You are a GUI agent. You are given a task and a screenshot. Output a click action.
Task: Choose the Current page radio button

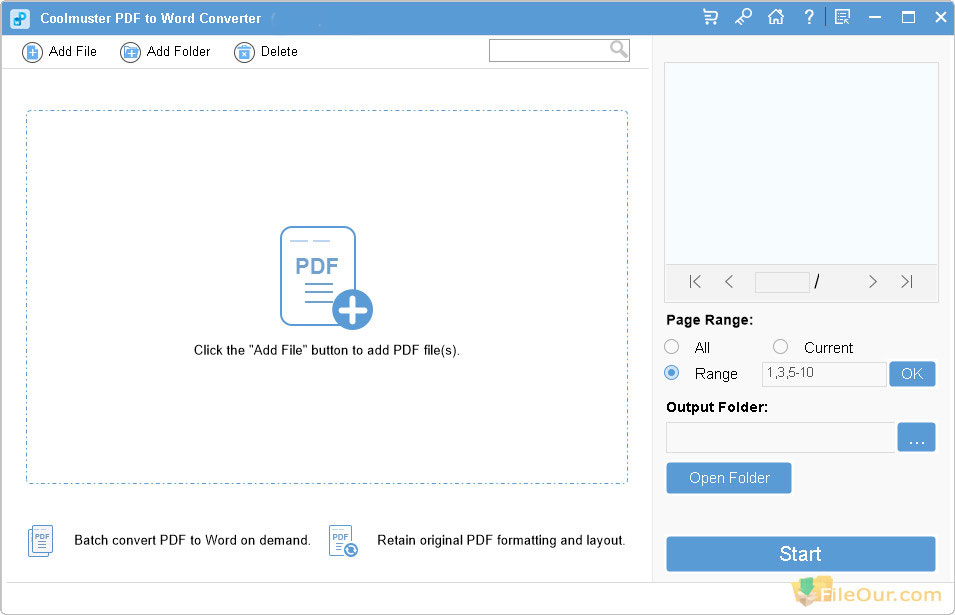tap(781, 347)
